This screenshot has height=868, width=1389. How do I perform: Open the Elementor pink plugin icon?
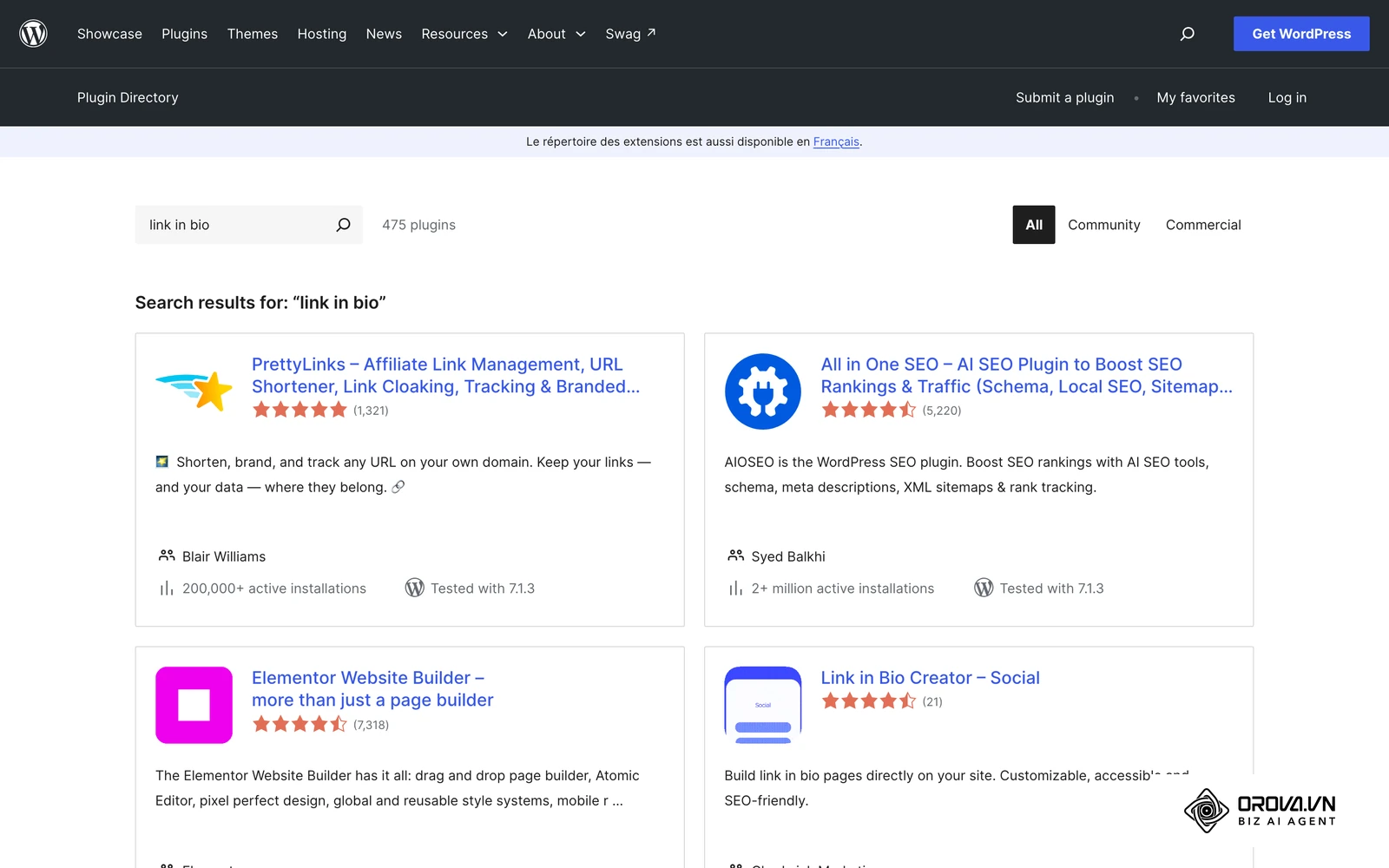(194, 705)
